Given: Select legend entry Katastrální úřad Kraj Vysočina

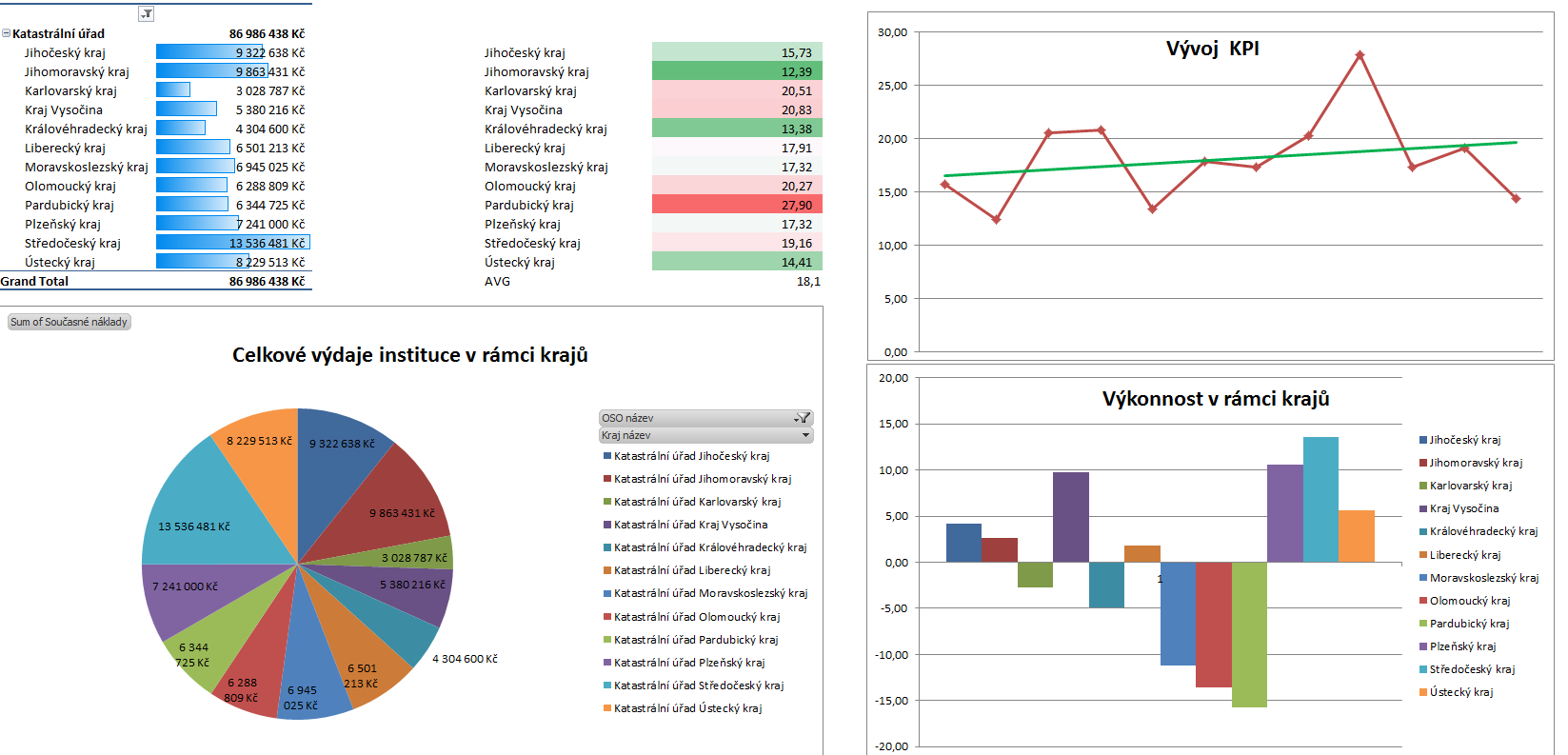Looking at the screenshot, I should pyautogui.click(x=690, y=525).
